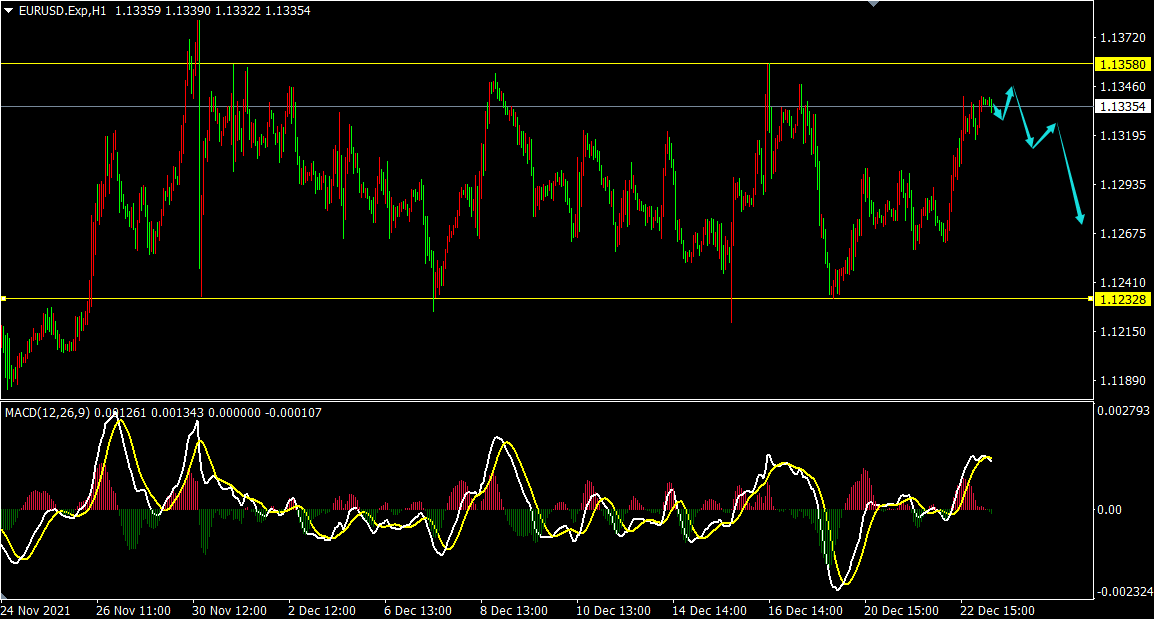
Task: Click the yellow 1.12328 price tag
Action: pos(1122,299)
